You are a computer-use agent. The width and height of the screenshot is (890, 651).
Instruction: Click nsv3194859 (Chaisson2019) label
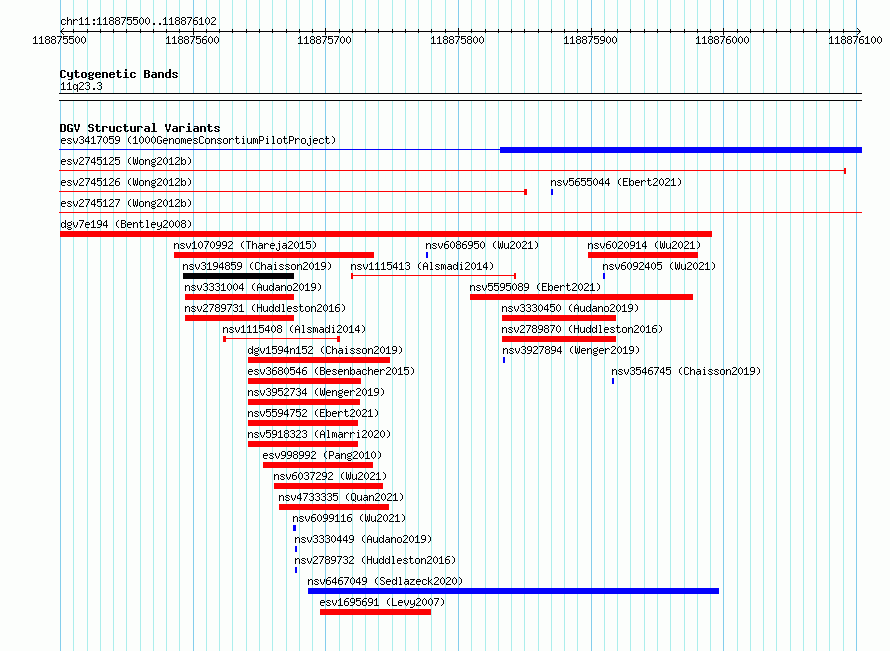[x=257, y=266]
